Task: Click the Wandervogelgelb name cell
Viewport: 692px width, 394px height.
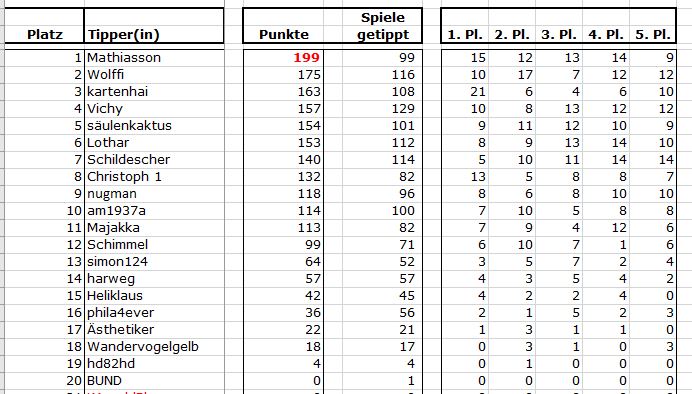Action: click(x=154, y=347)
